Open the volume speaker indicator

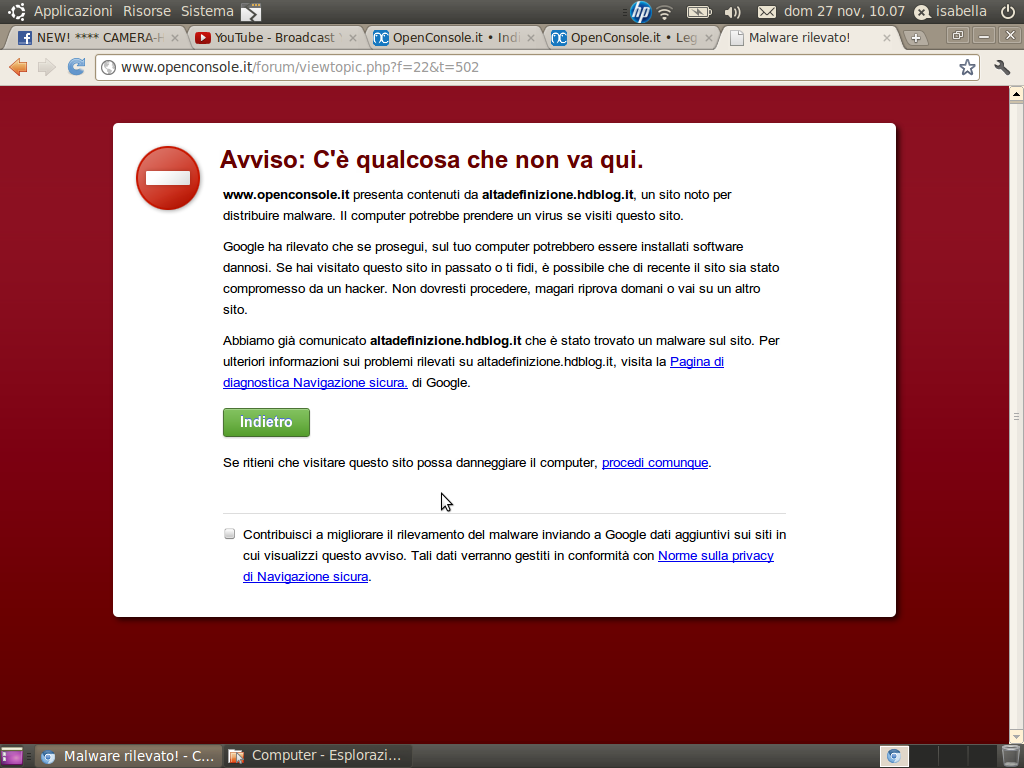pos(733,12)
